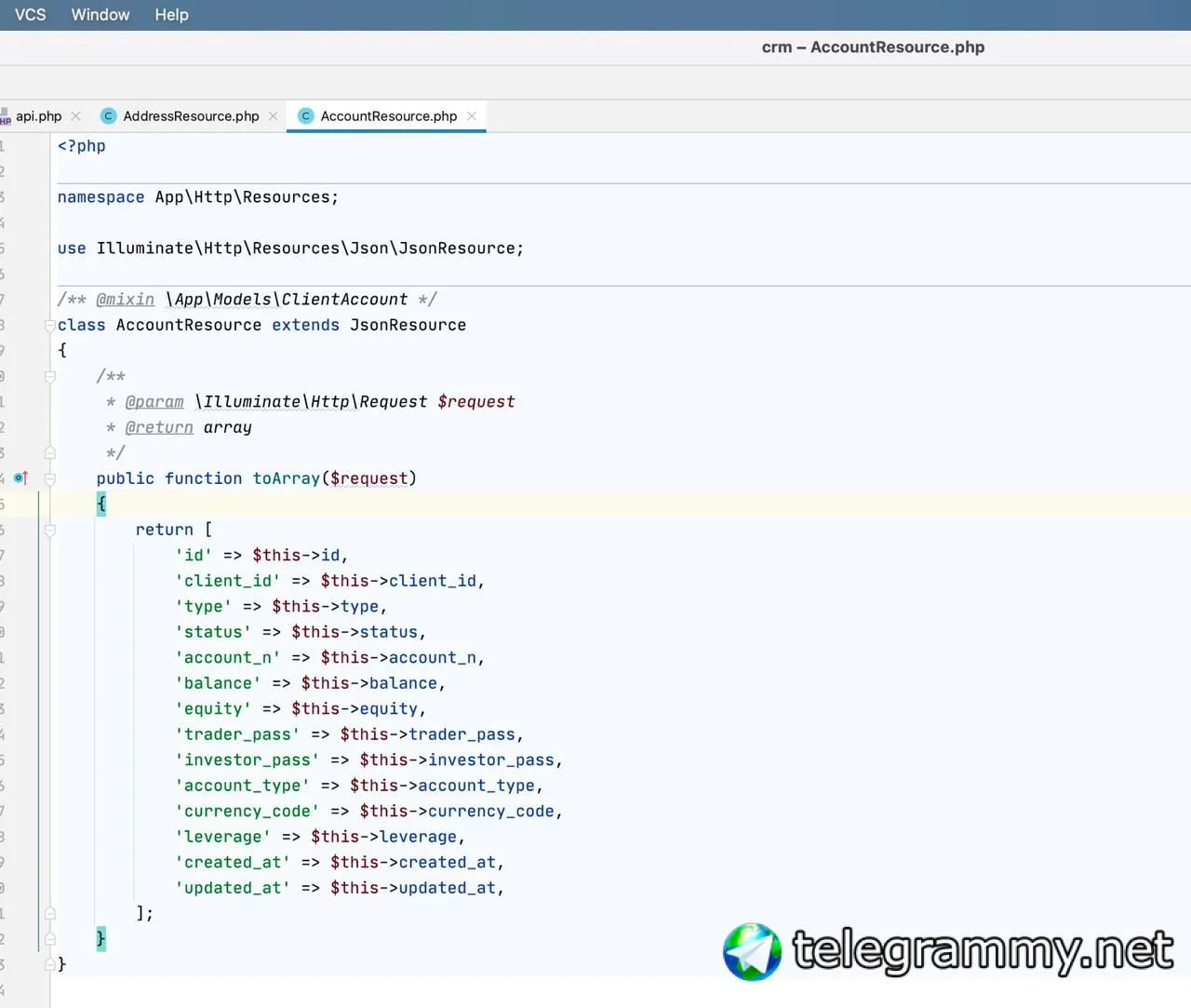The height and width of the screenshot is (1008, 1191).
Task: Click the 'trader_pass' array key
Action: point(237,735)
